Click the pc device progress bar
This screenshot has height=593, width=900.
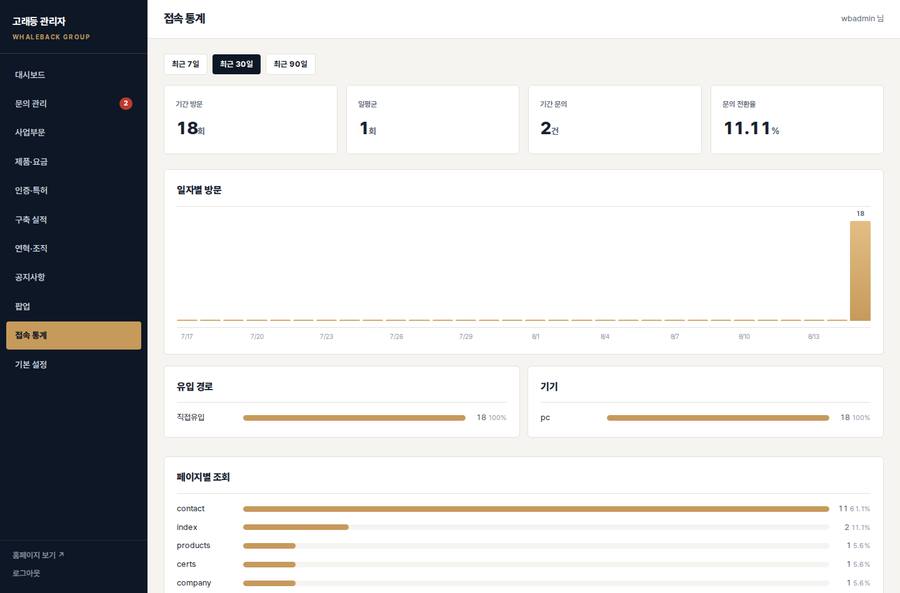click(717, 418)
